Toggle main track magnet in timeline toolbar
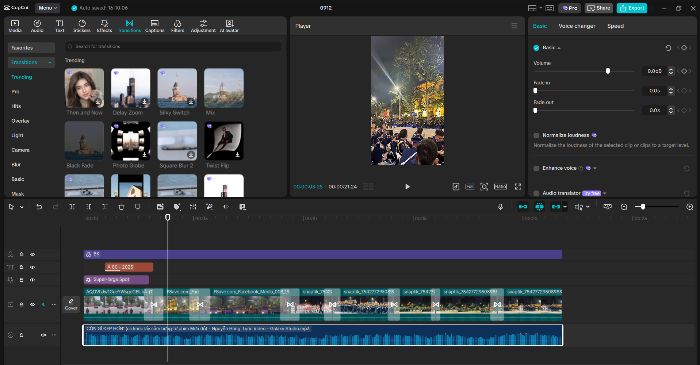The image size is (700, 365). (x=523, y=207)
